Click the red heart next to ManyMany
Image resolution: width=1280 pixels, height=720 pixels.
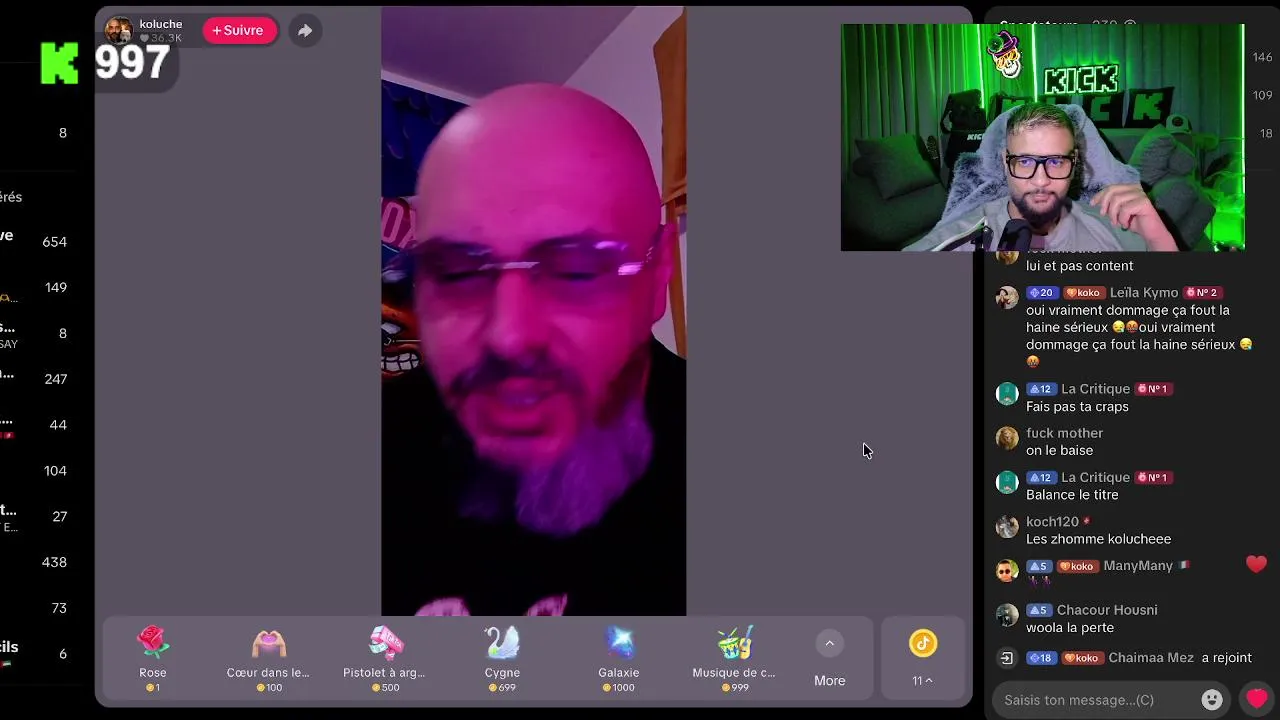point(1257,565)
